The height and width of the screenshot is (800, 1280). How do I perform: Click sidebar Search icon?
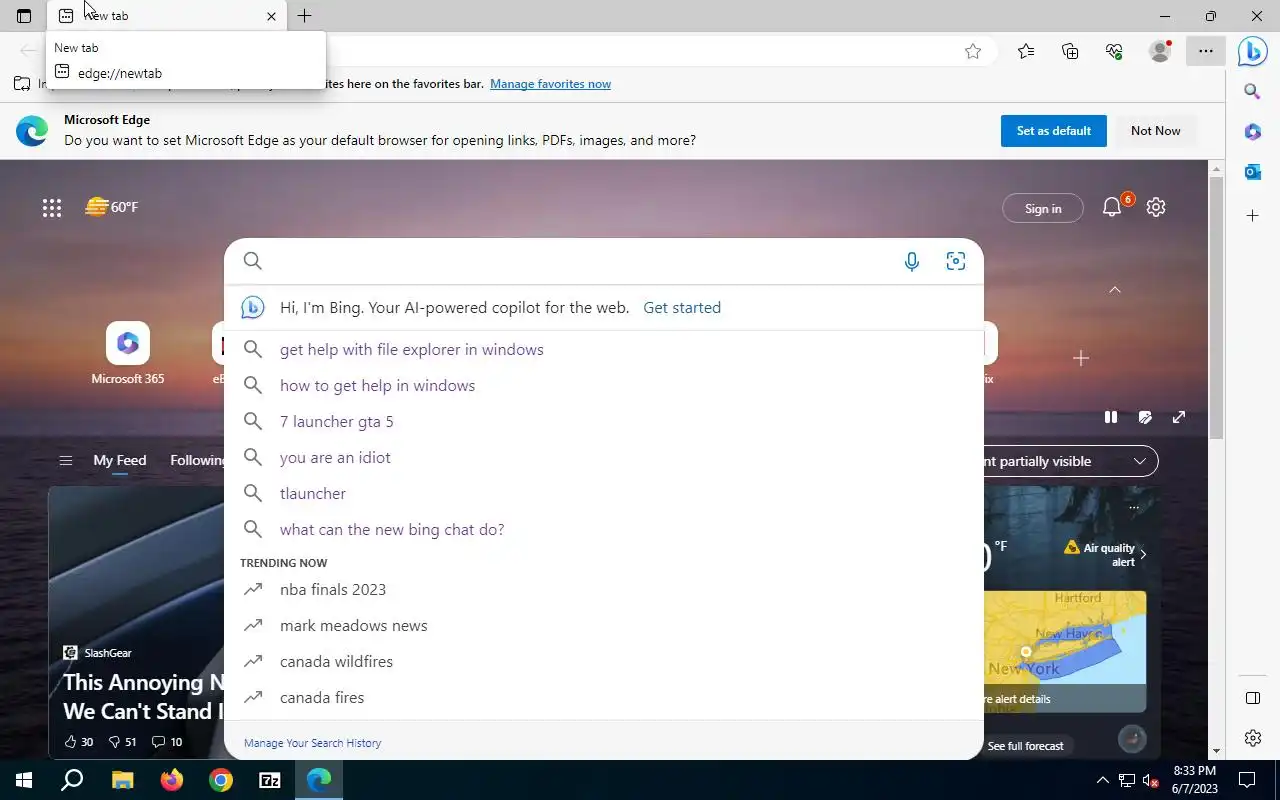pyautogui.click(x=1252, y=92)
